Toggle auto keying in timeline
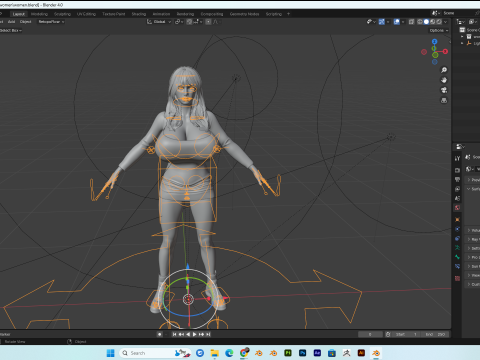 pos(160,334)
